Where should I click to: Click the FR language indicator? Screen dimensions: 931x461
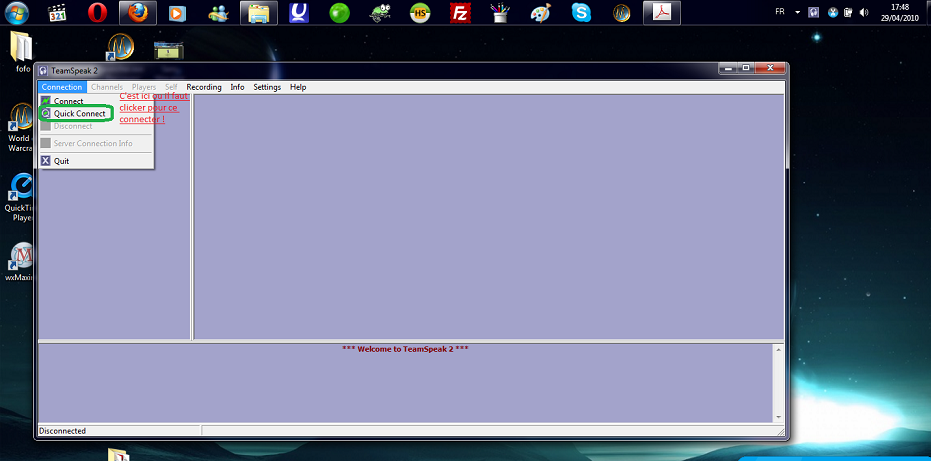(780, 12)
